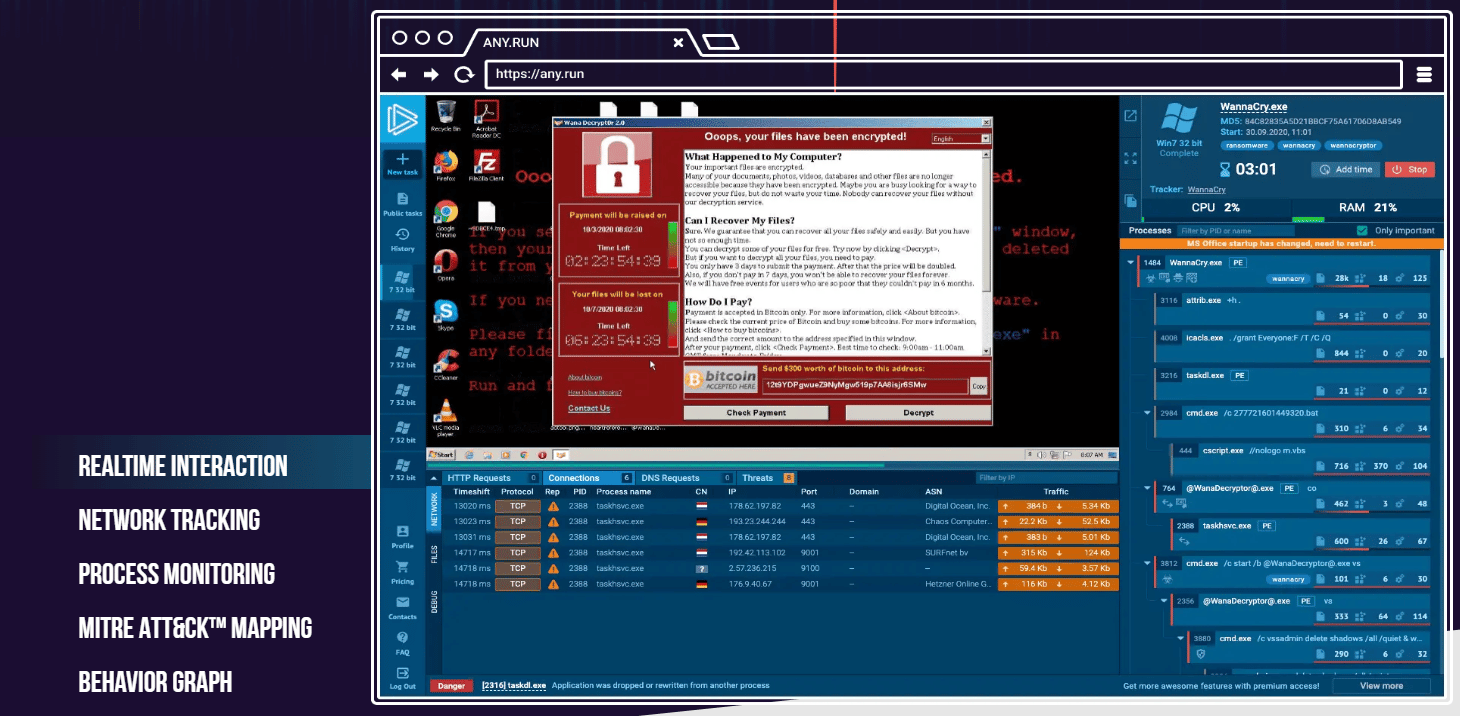Click the red Stop button
Screen dimensions: 1460x716
pos(1410,169)
